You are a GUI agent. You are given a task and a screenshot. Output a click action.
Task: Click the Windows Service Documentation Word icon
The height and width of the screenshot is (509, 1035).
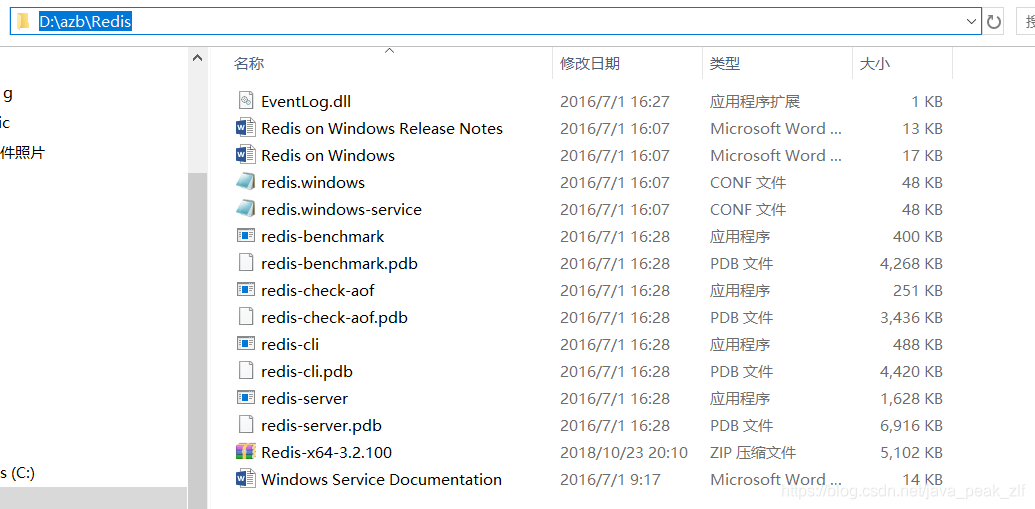(246, 479)
